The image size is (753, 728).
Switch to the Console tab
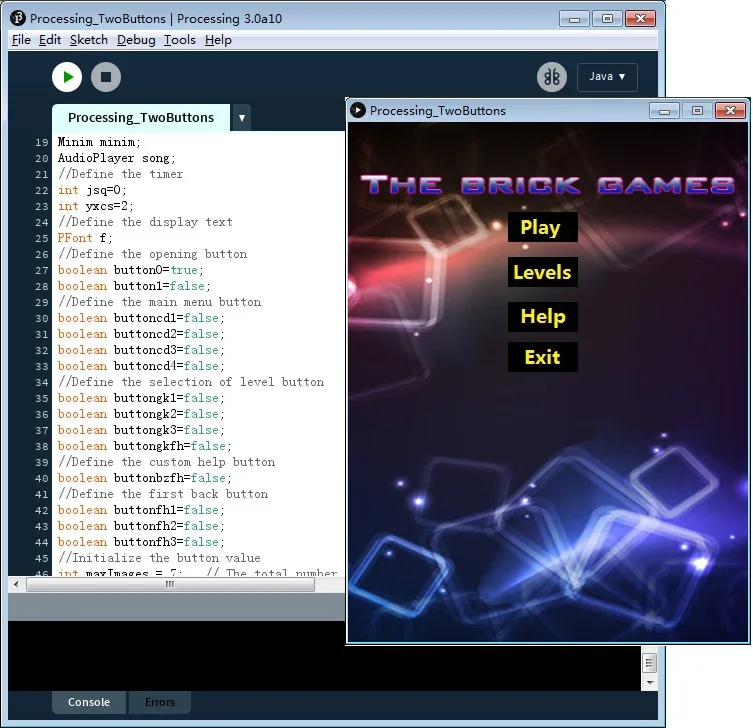point(89,702)
